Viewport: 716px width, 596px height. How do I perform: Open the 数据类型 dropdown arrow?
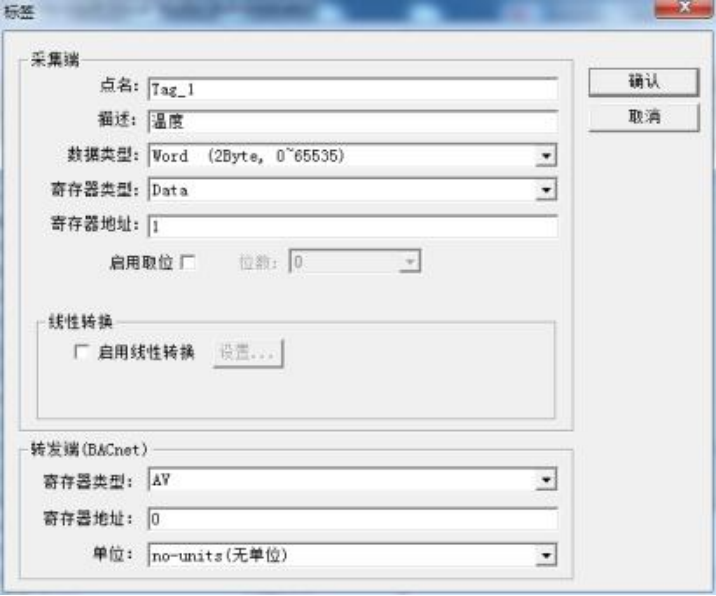(546, 156)
